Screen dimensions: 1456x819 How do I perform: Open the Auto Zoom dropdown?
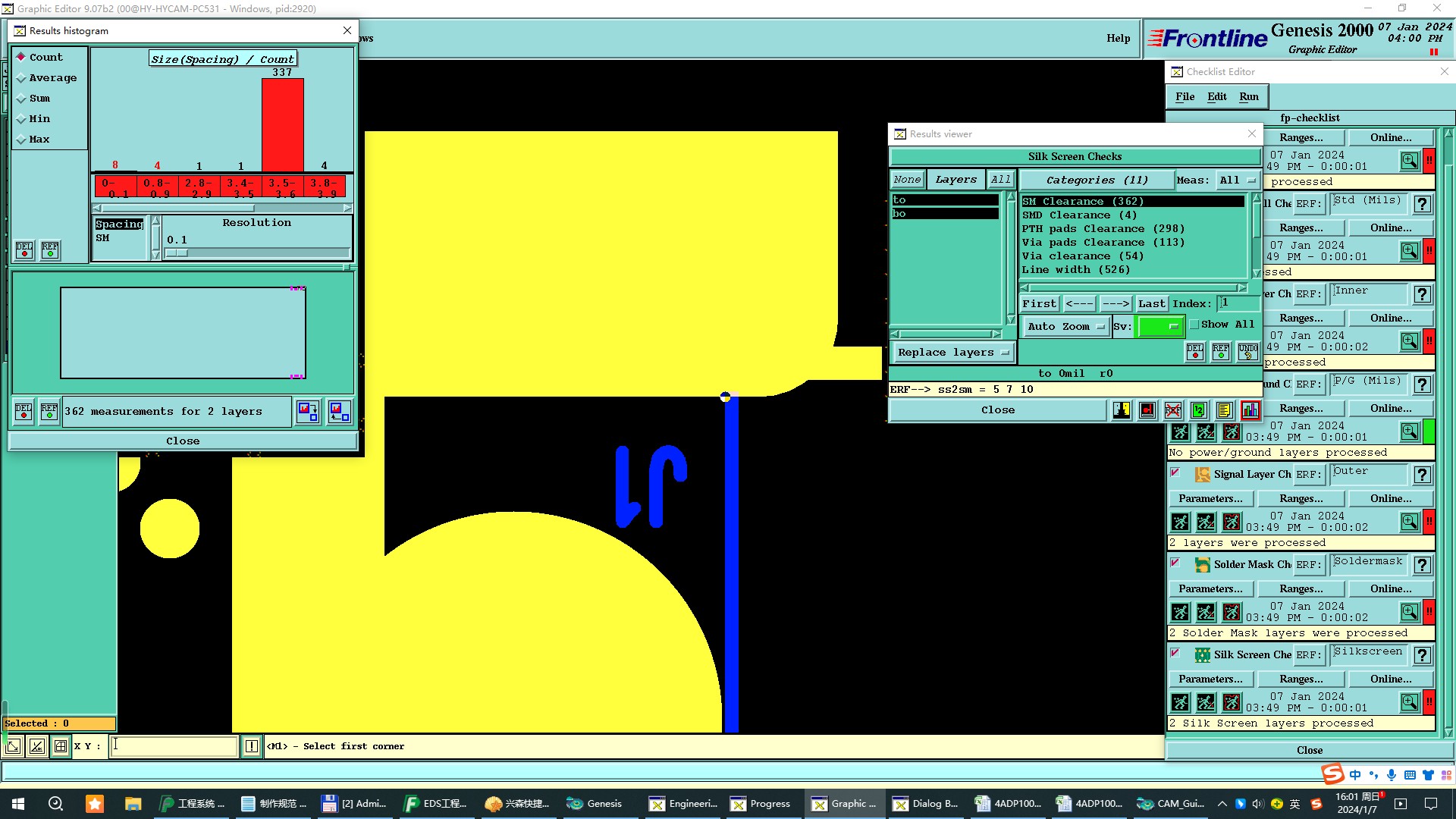point(1065,327)
